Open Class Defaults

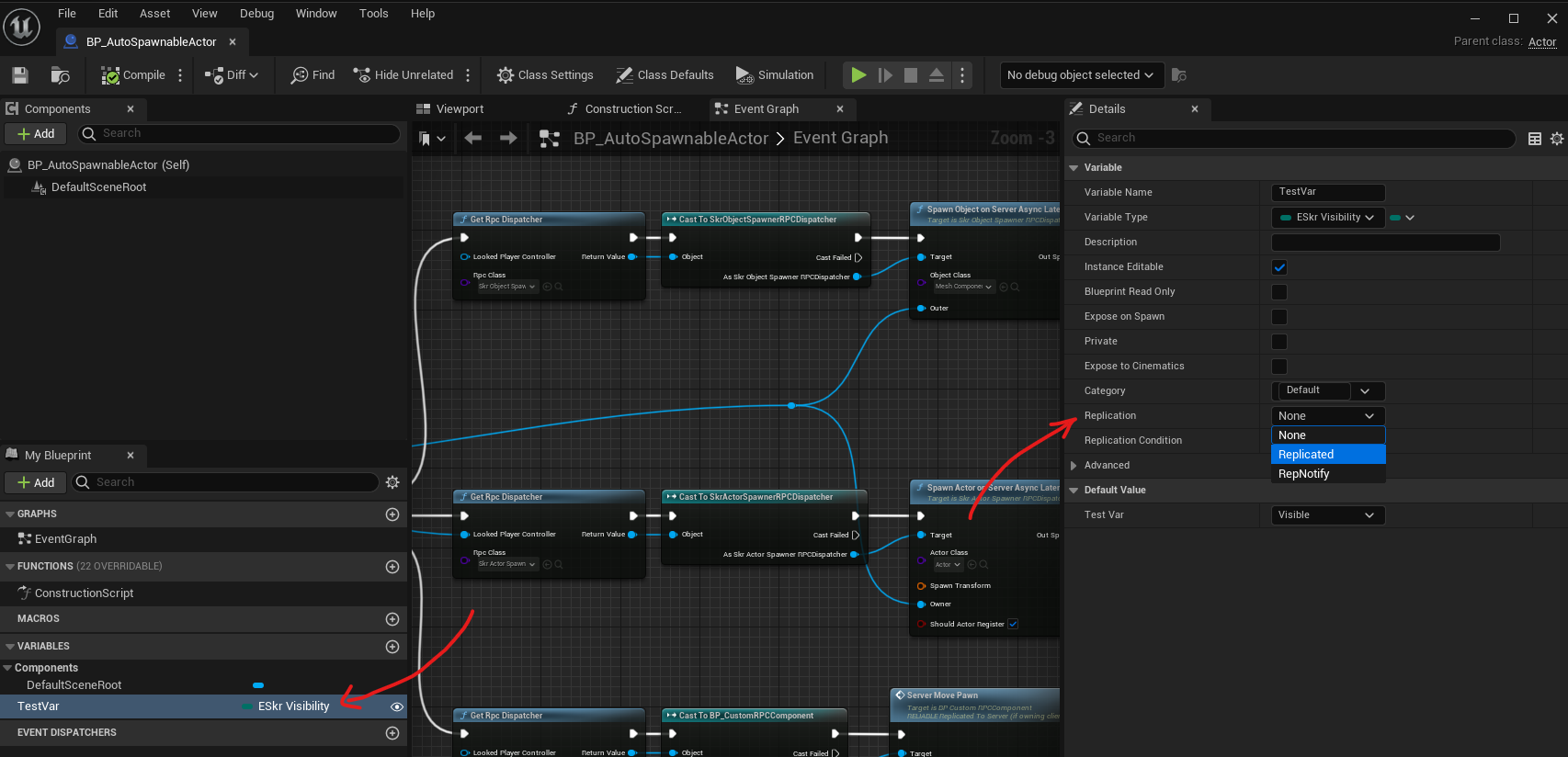point(665,75)
